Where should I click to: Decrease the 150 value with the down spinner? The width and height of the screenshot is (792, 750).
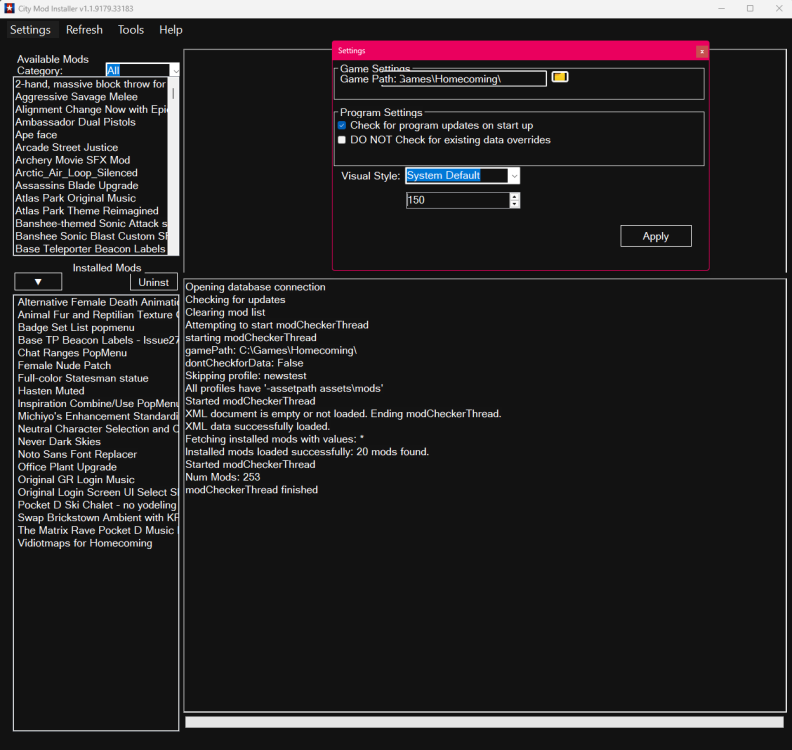click(x=514, y=204)
